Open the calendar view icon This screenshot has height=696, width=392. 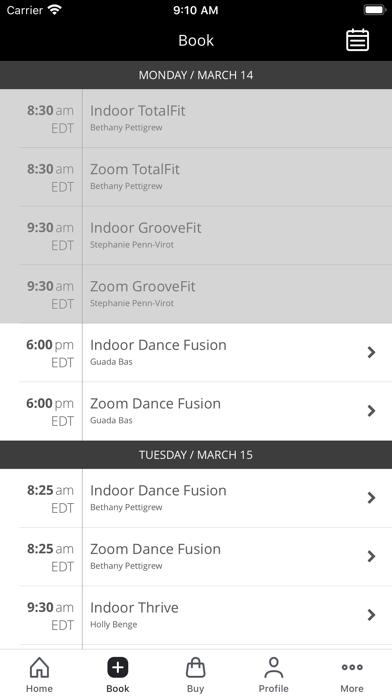click(357, 40)
